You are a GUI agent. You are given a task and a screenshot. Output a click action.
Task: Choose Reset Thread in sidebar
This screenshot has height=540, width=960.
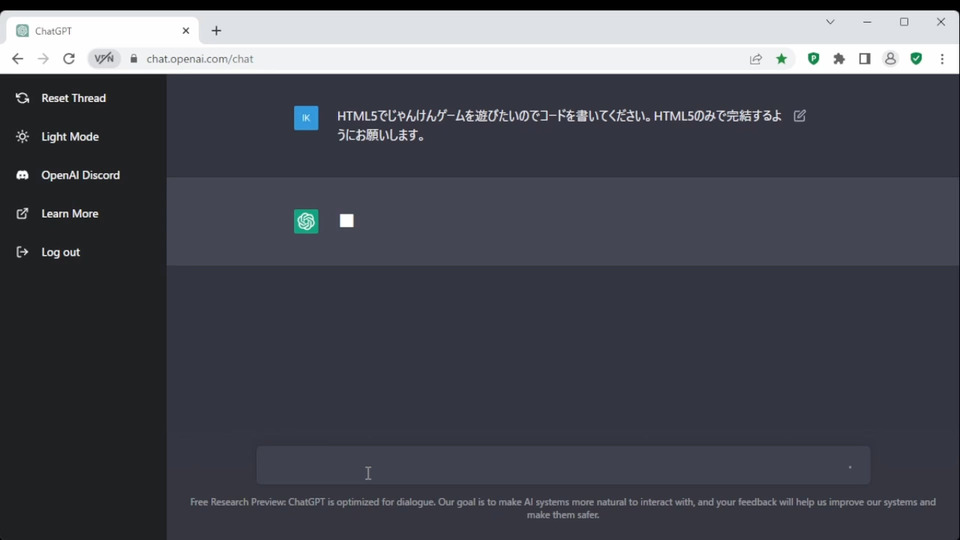point(73,98)
